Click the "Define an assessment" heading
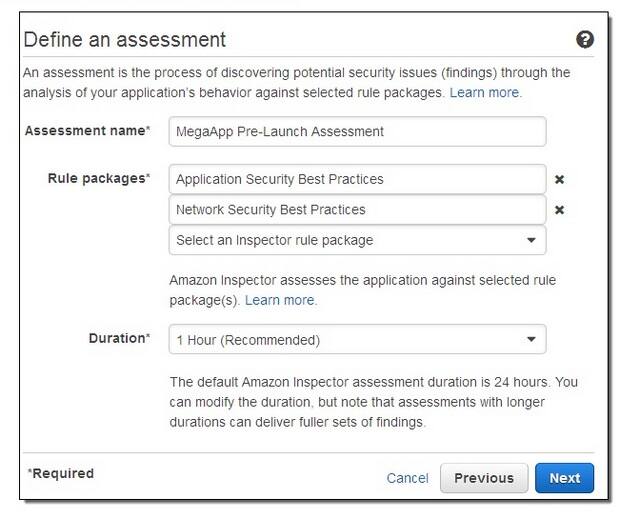 coord(124,40)
